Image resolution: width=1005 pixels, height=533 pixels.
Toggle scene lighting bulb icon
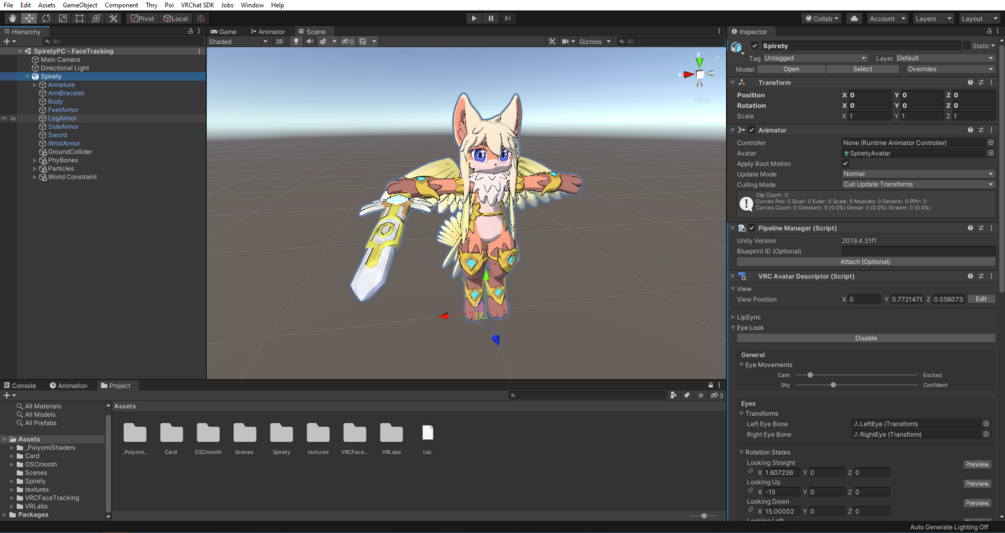pyautogui.click(x=295, y=42)
